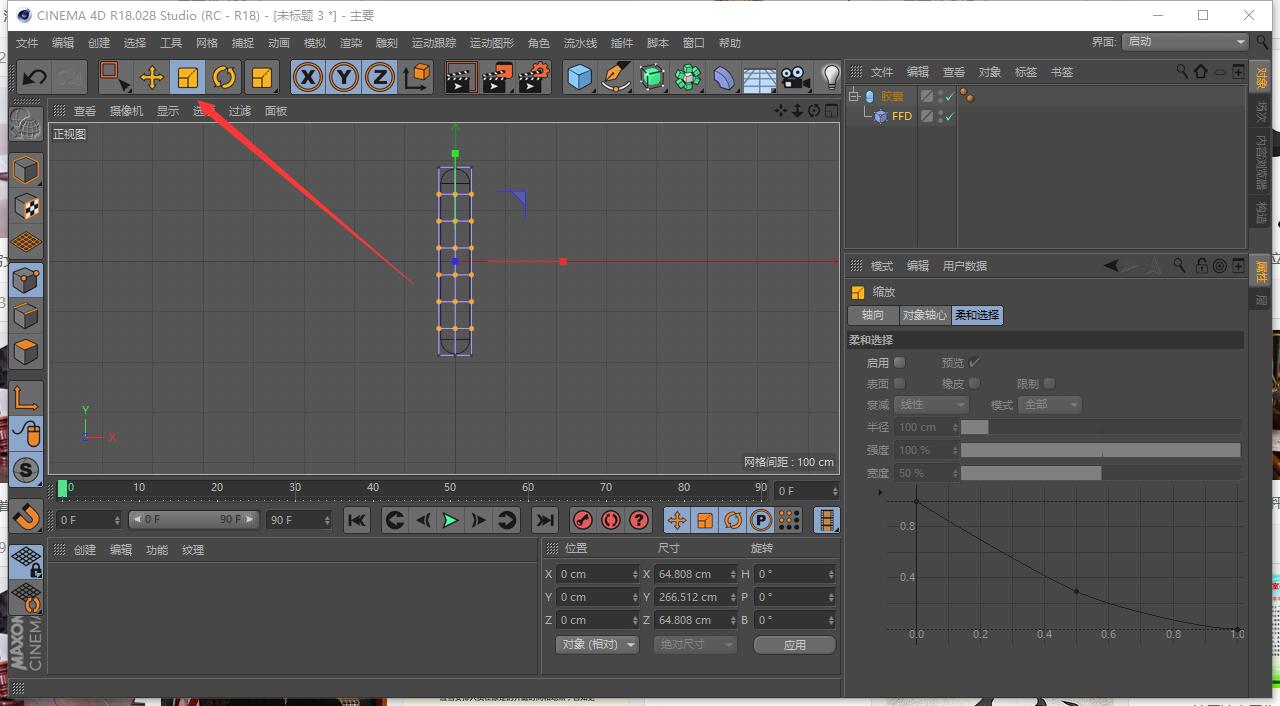Toggle Z axis lock
Image resolution: width=1280 pixels, height=706 pixels.
point(380,77)
